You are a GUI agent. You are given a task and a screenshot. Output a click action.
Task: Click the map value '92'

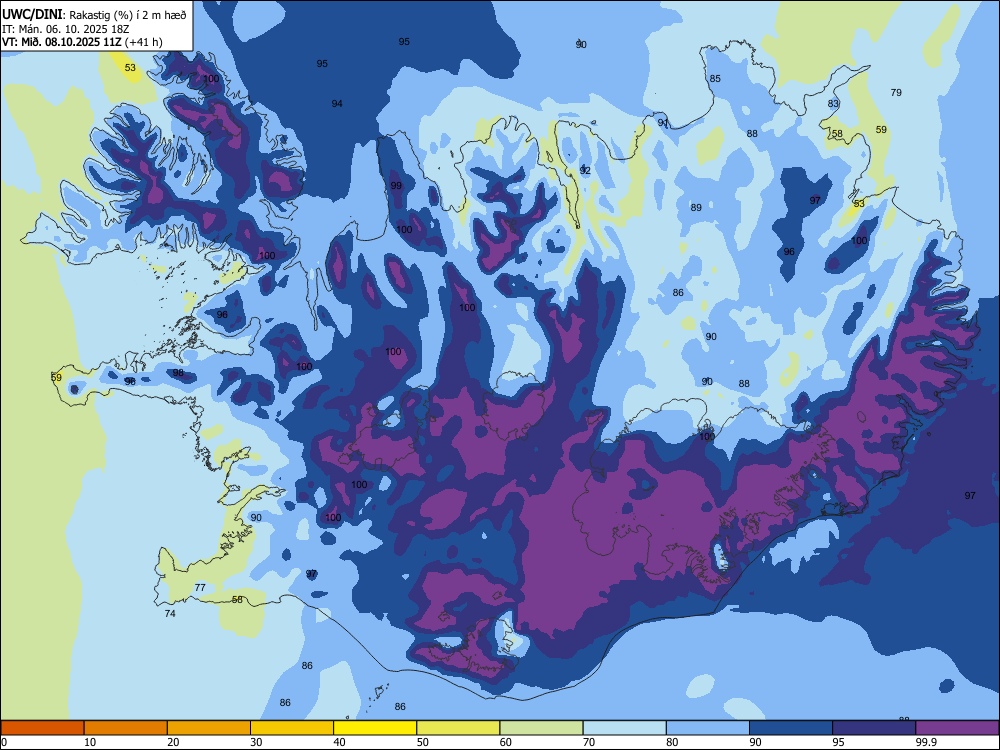click(x=585, y=170)
